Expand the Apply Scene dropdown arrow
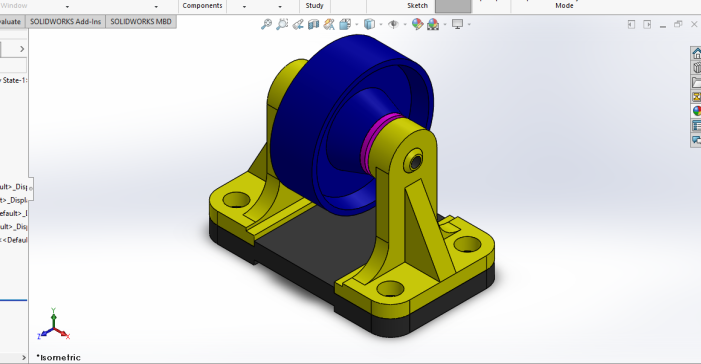701x364 pixels. click(444, 25)
